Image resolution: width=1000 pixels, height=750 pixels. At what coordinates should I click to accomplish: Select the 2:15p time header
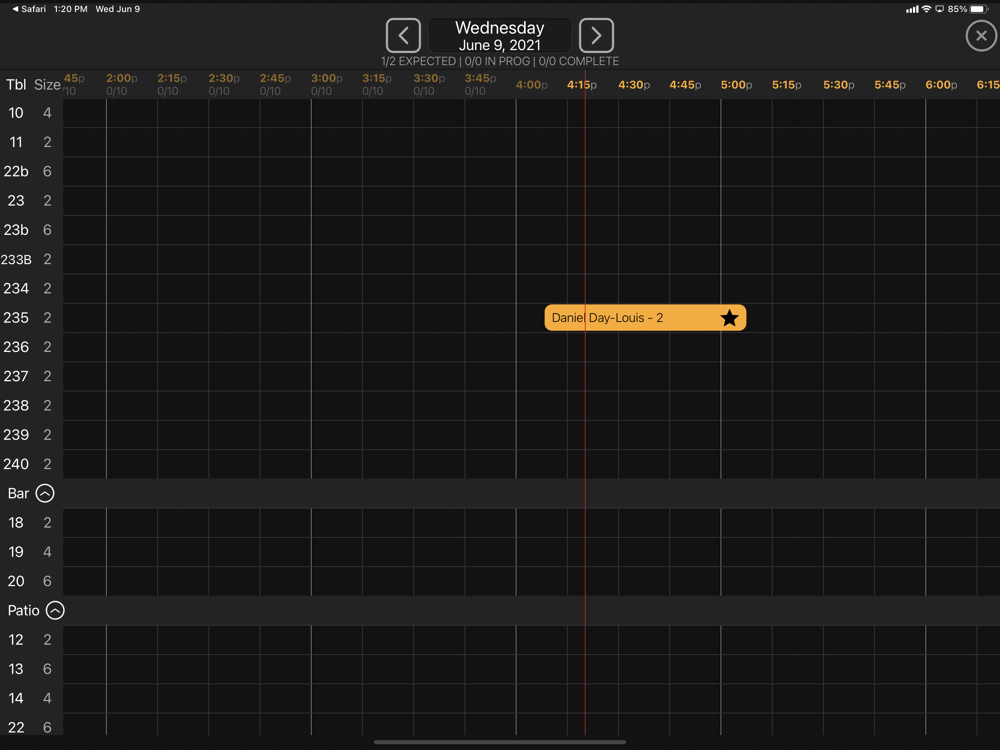(x=172, y=78)
